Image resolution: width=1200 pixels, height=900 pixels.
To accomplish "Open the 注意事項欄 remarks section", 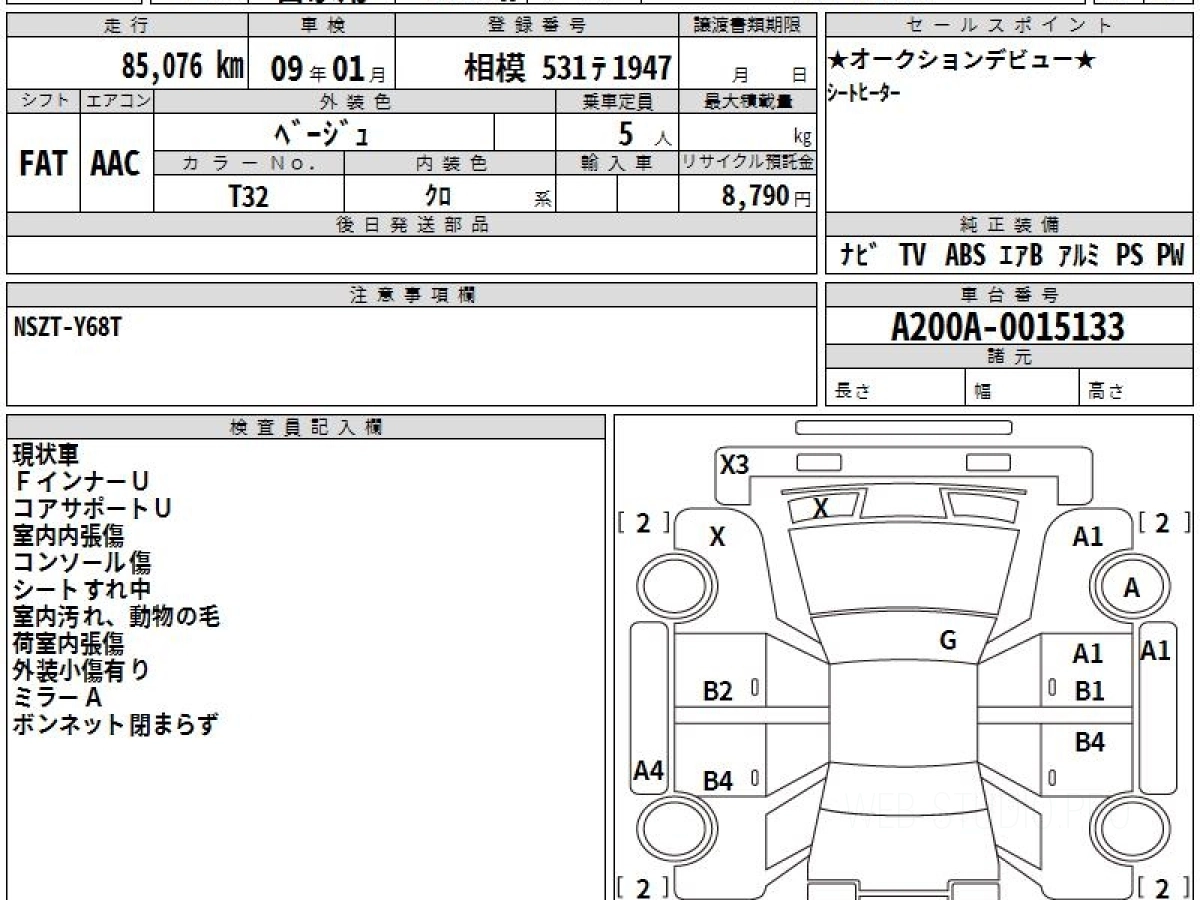I will (x=407, y=294).
